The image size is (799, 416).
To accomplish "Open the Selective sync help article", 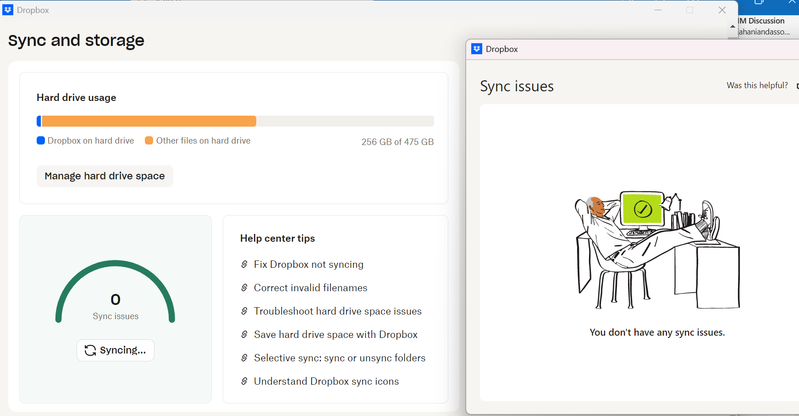I will pos(339,358).
